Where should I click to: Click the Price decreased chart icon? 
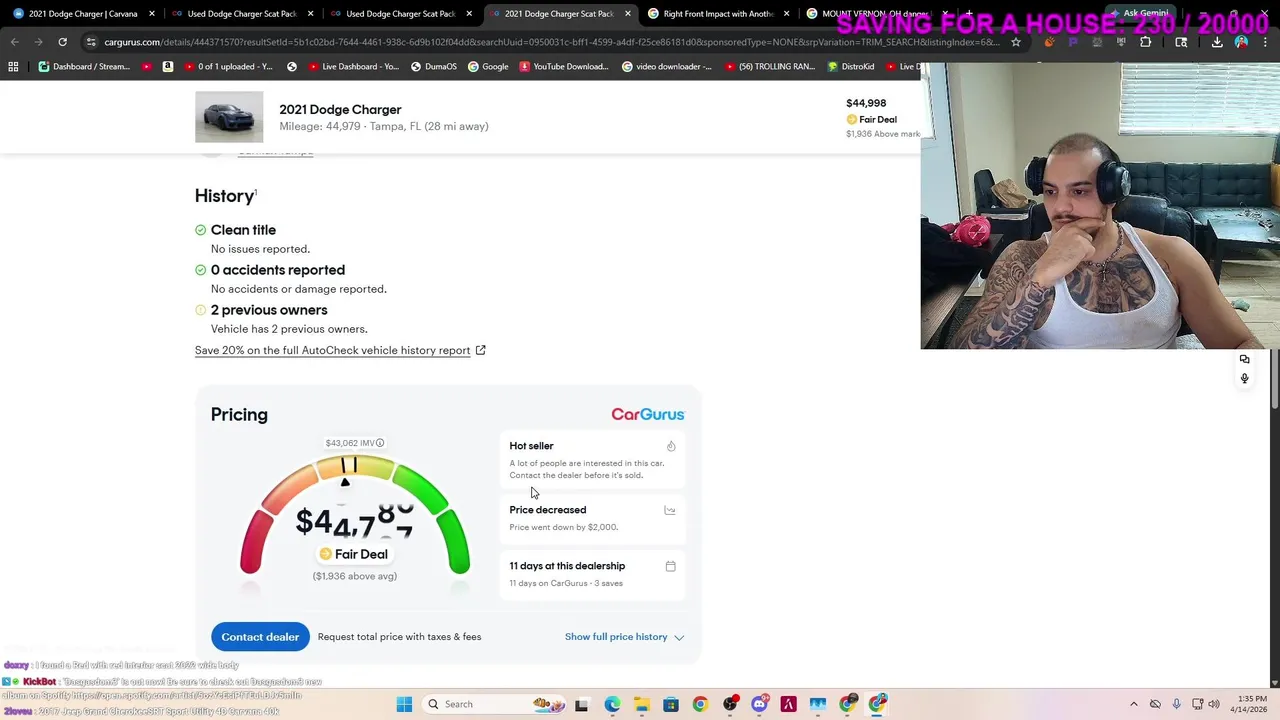click(x=670, y=510)
